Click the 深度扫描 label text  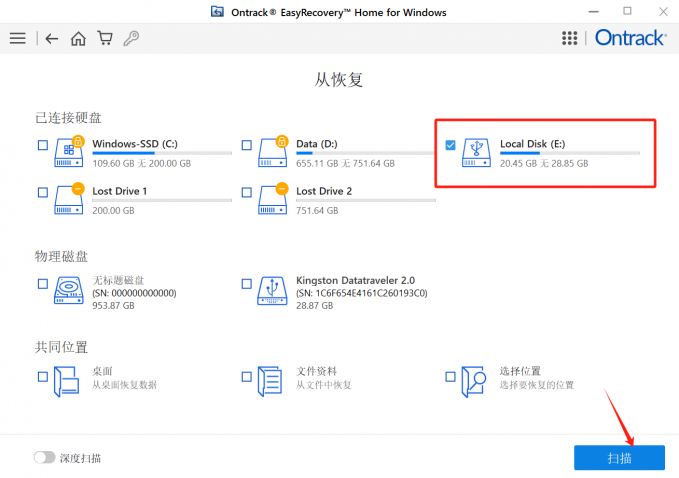click(x=80, y=458)
